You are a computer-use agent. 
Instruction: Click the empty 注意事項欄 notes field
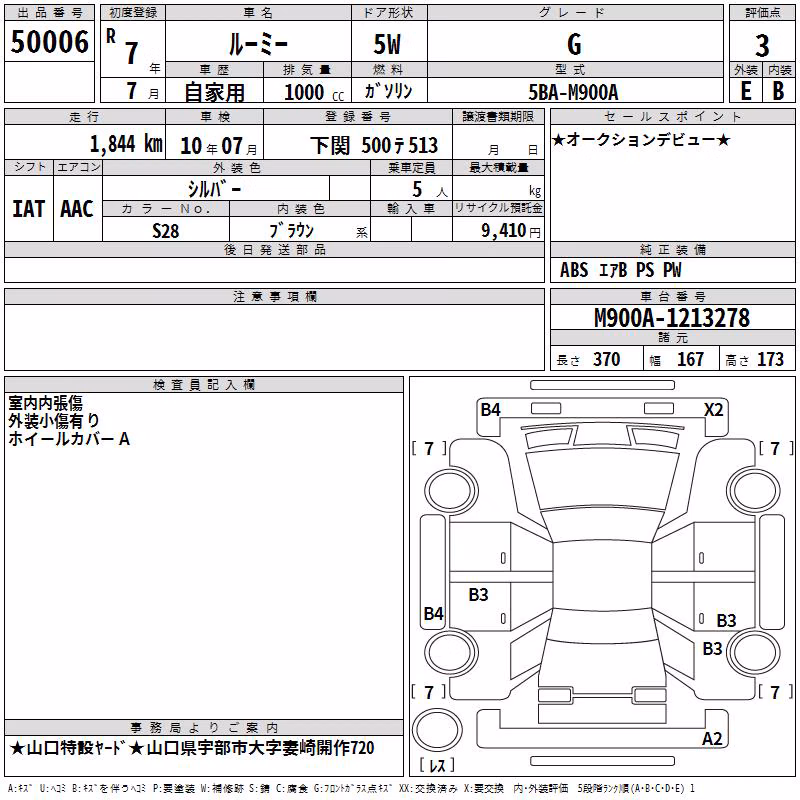click(274, 337)
